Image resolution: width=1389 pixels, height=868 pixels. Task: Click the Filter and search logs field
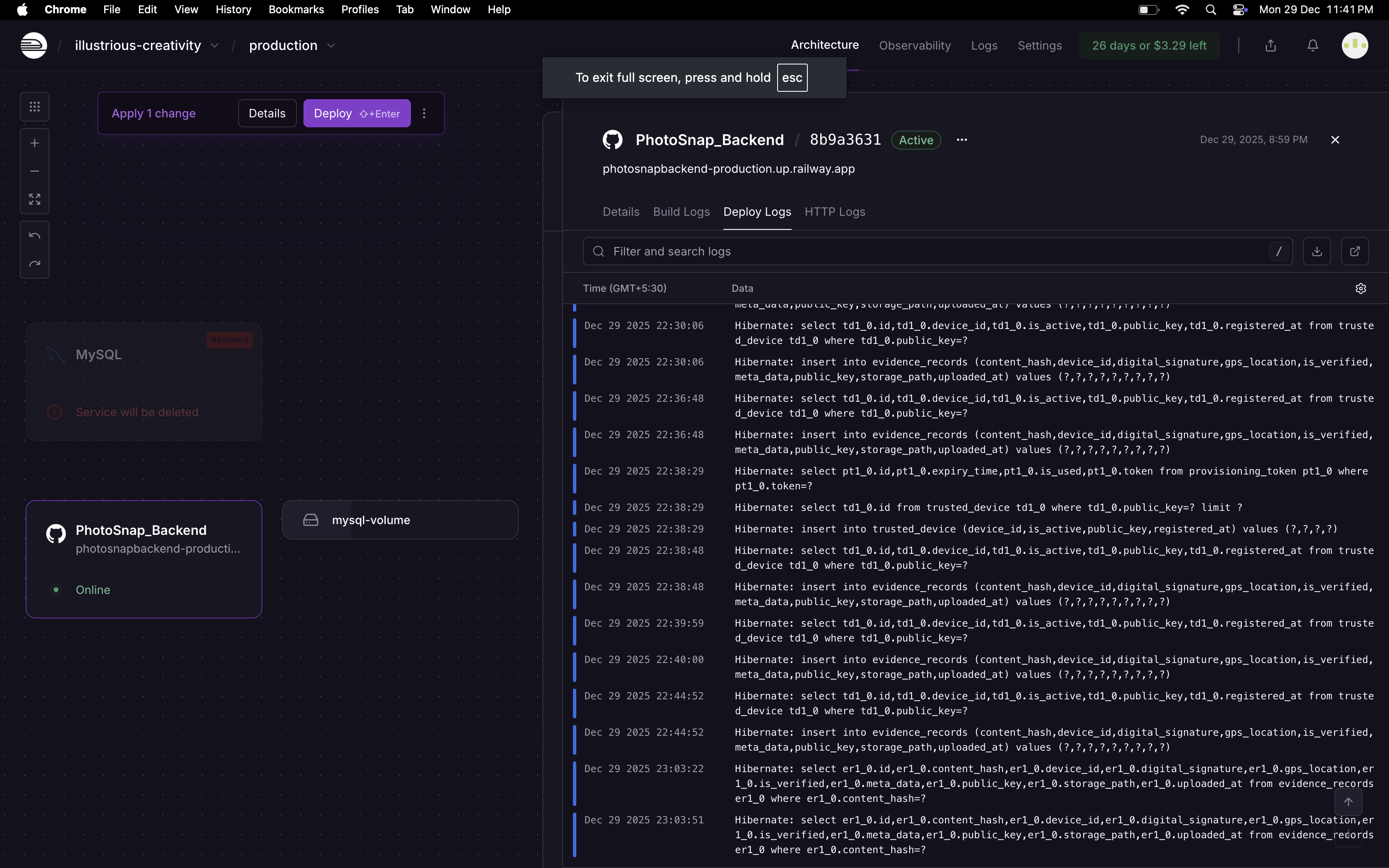(930, 251)
